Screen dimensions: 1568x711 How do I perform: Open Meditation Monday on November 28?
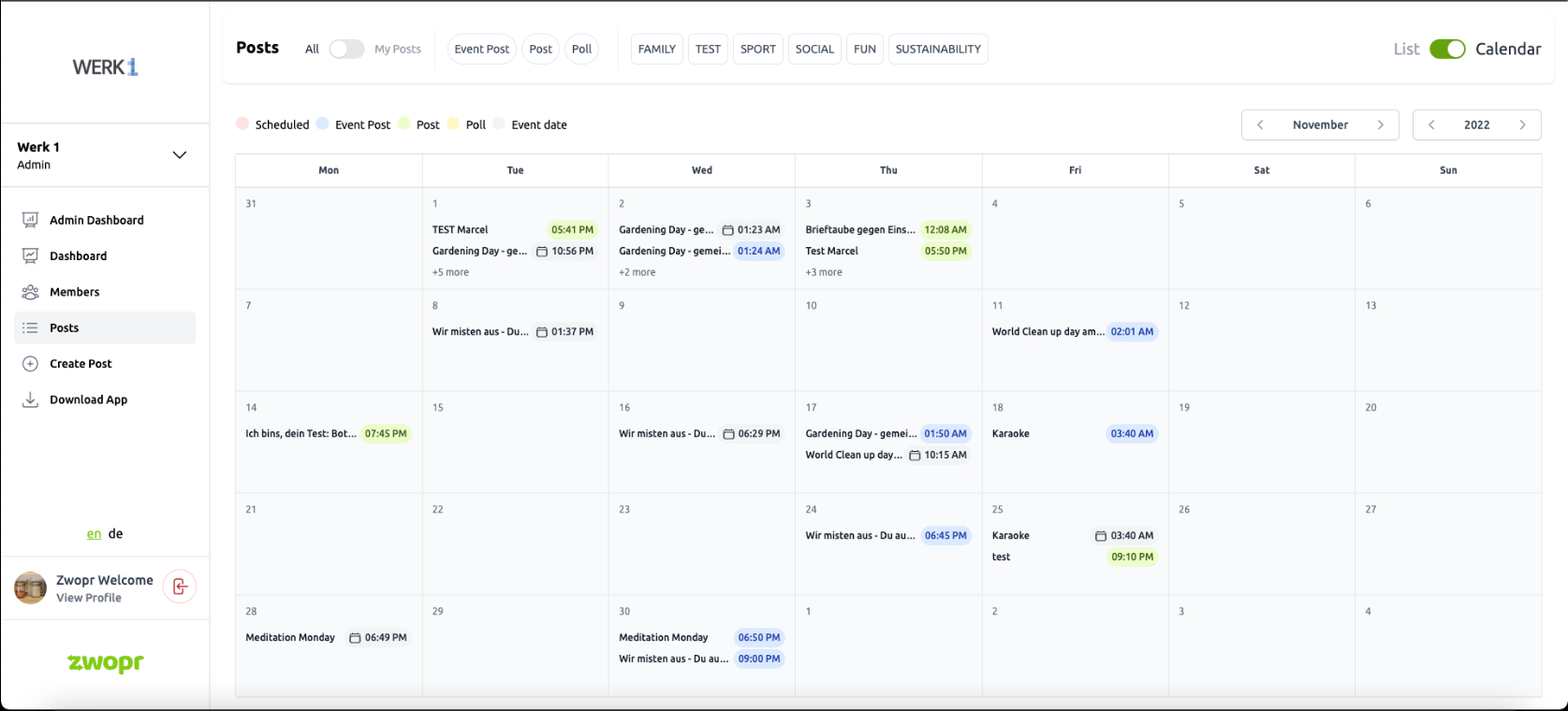click(x=328, y=637)
